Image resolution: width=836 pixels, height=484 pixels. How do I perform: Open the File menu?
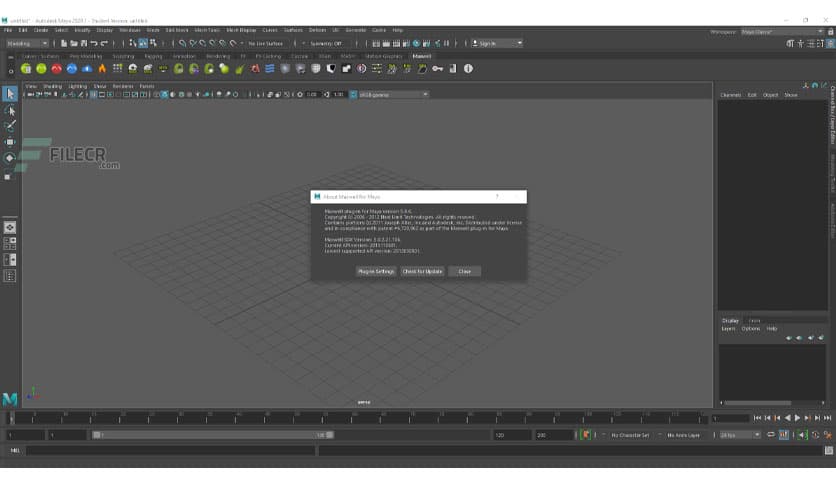(x=8, y=30)
